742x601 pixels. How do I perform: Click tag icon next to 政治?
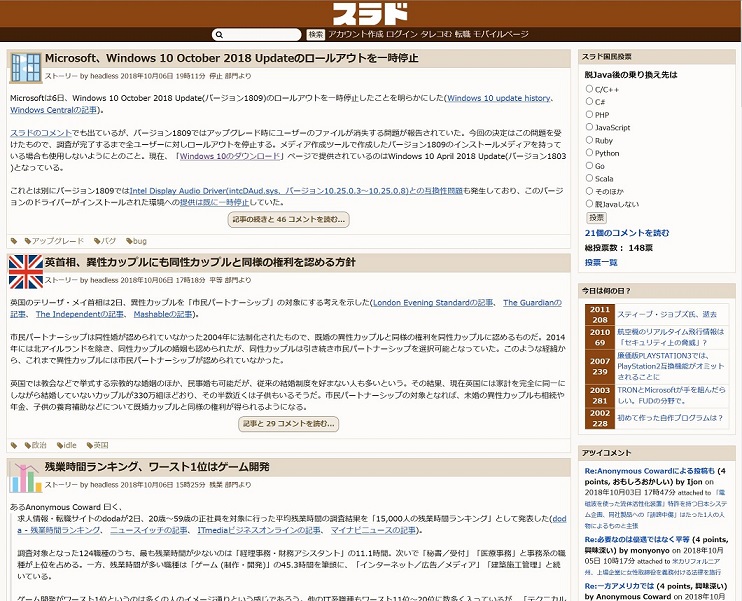tap(28, 445)
